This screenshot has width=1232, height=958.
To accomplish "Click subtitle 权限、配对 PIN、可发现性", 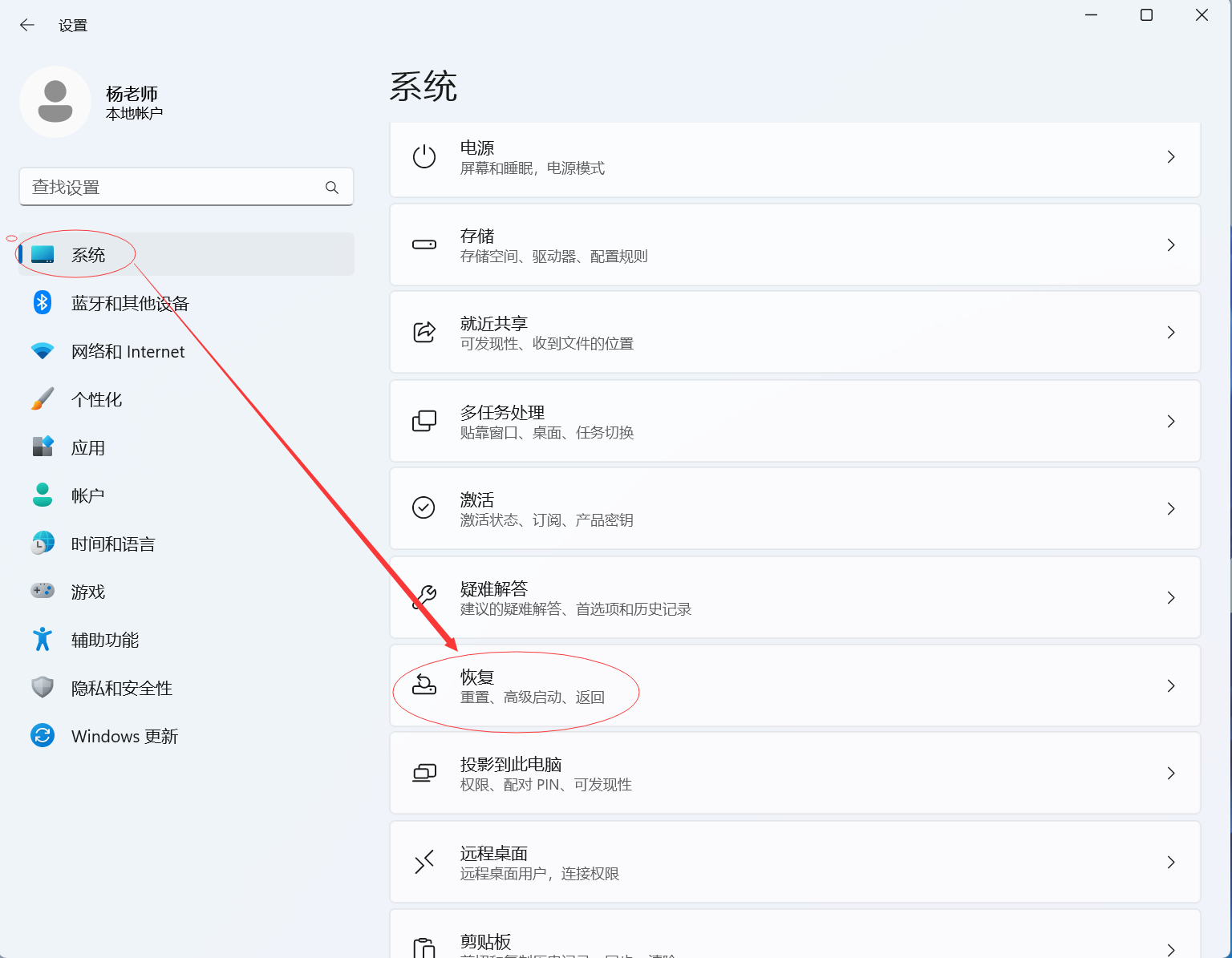I will (546, 785).
